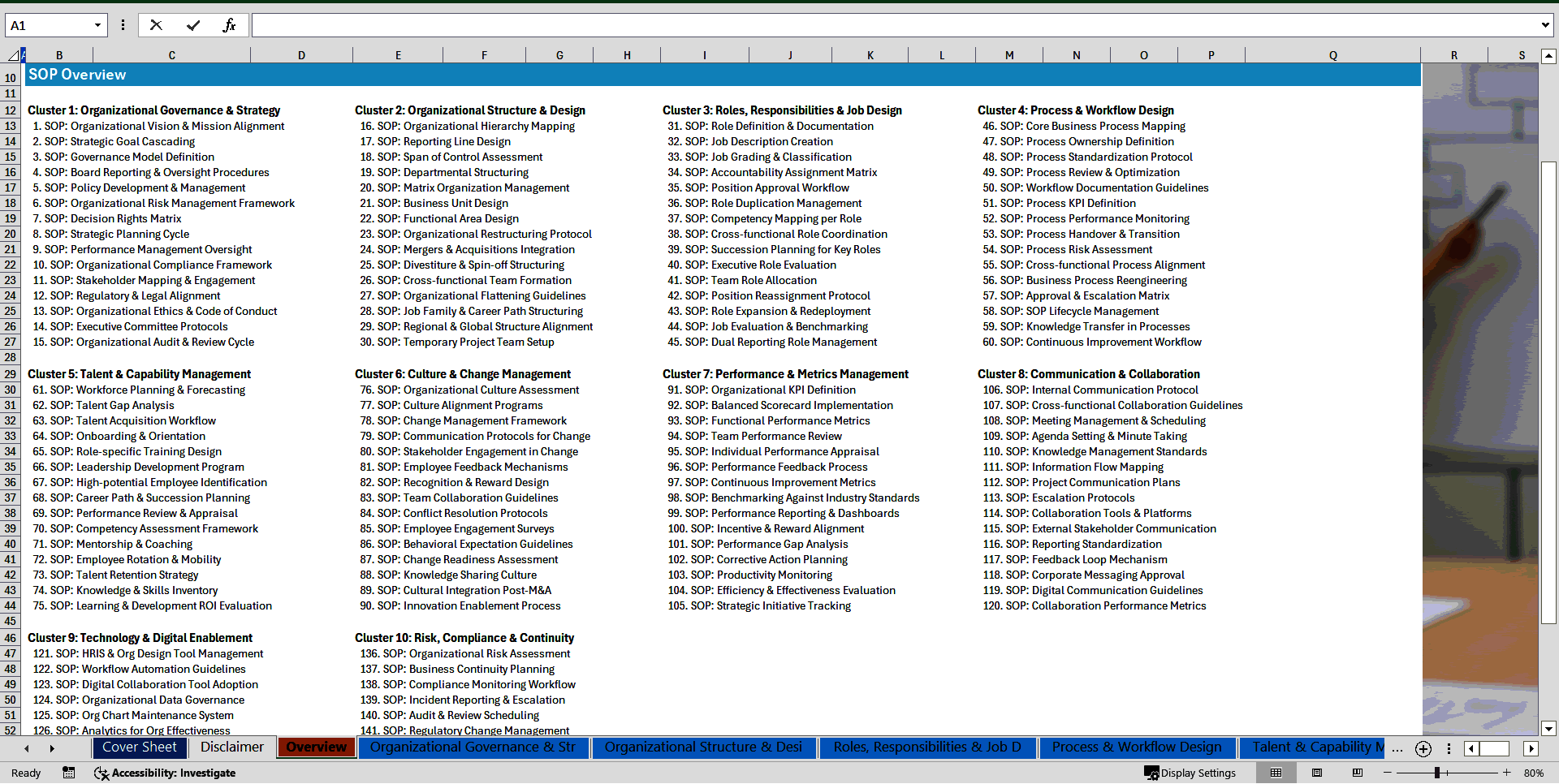
Task: Open the Cover Sheet tab
Action: 139,747
